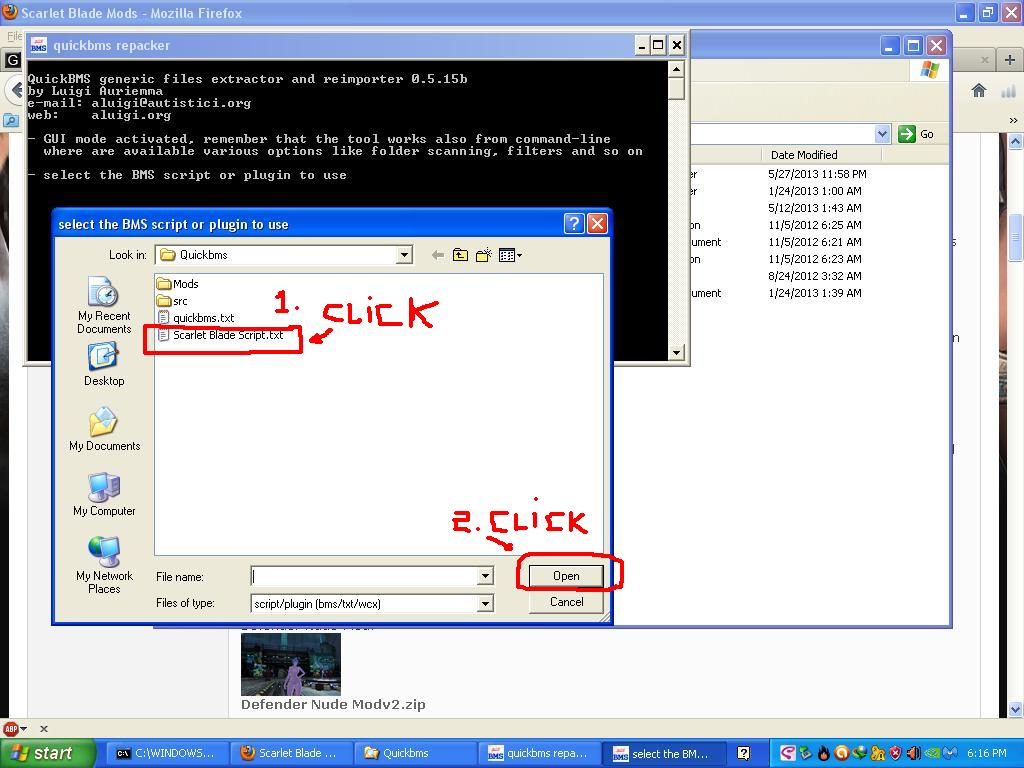This screenshot has height=768, width=1024.
Task: Click the Open button
Action: pyautogui.click(x=566, y=575)
